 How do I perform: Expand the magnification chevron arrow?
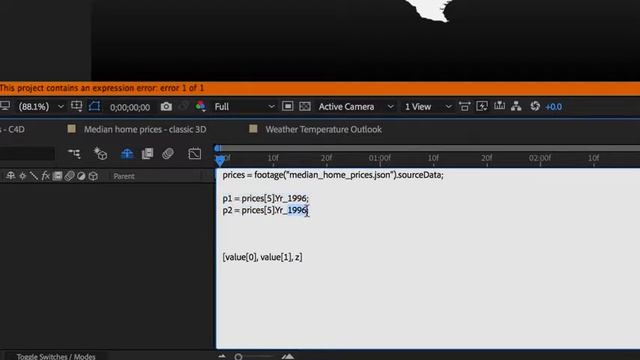point(60,107)
